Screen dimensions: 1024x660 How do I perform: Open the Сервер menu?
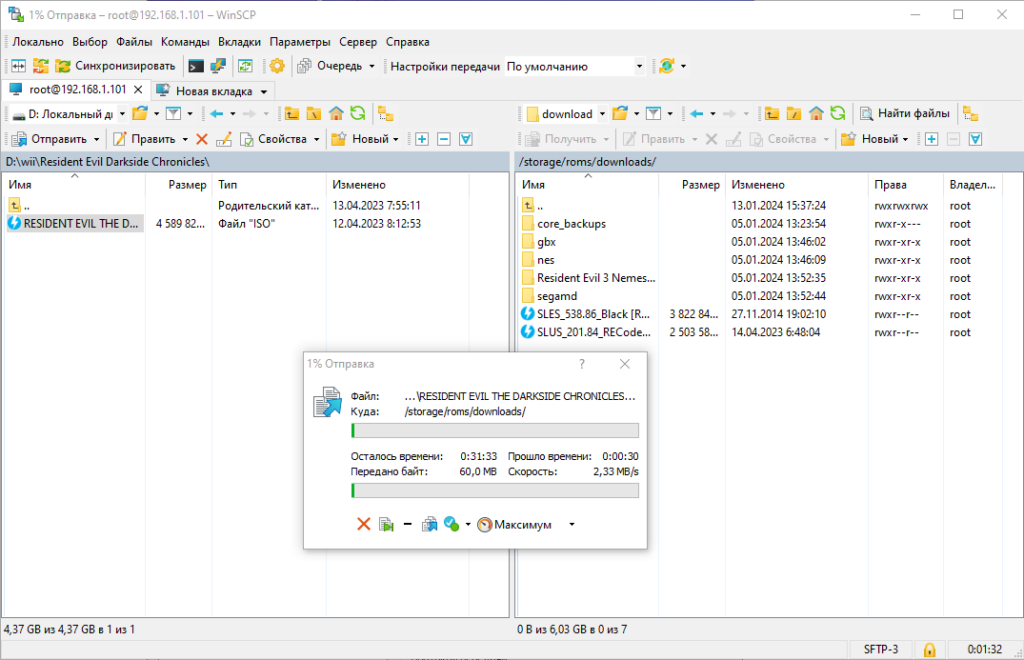click(x=358, y=42)
